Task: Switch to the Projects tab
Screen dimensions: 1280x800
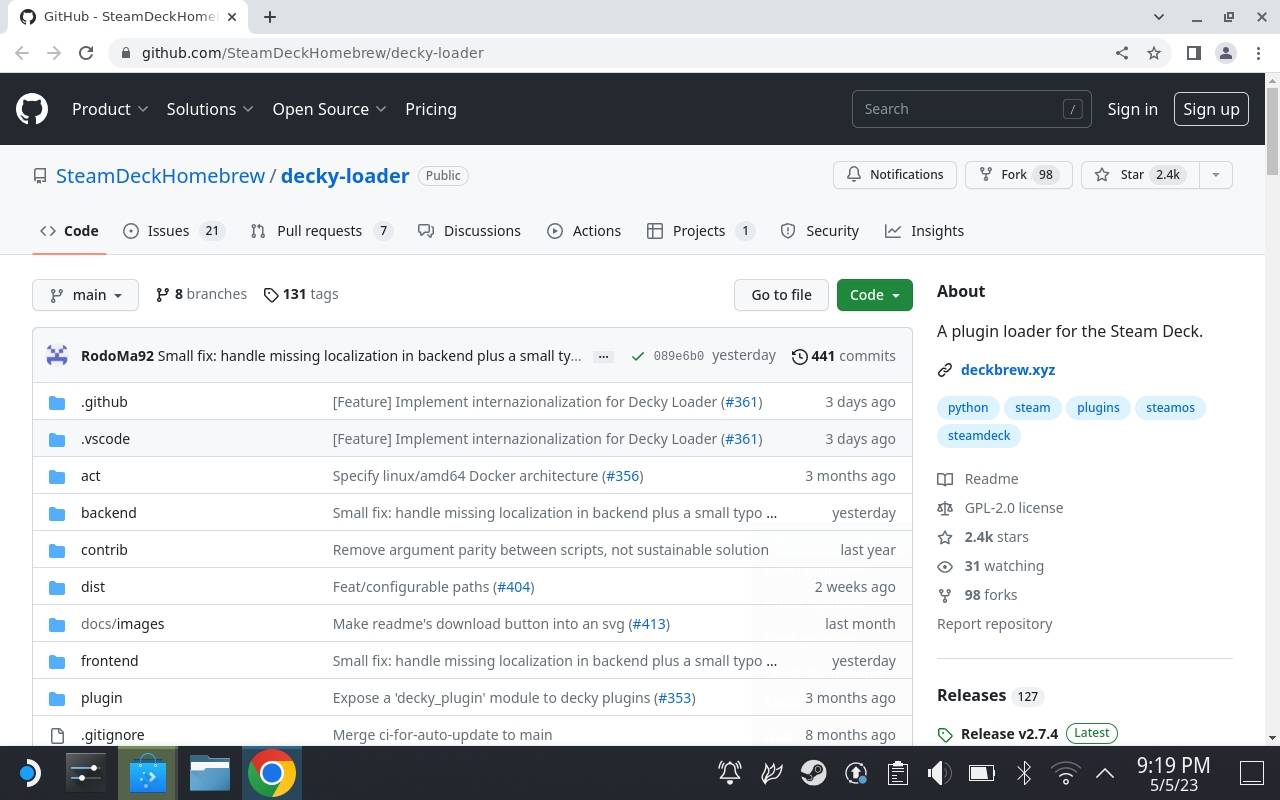Action: tap(701, 231)
